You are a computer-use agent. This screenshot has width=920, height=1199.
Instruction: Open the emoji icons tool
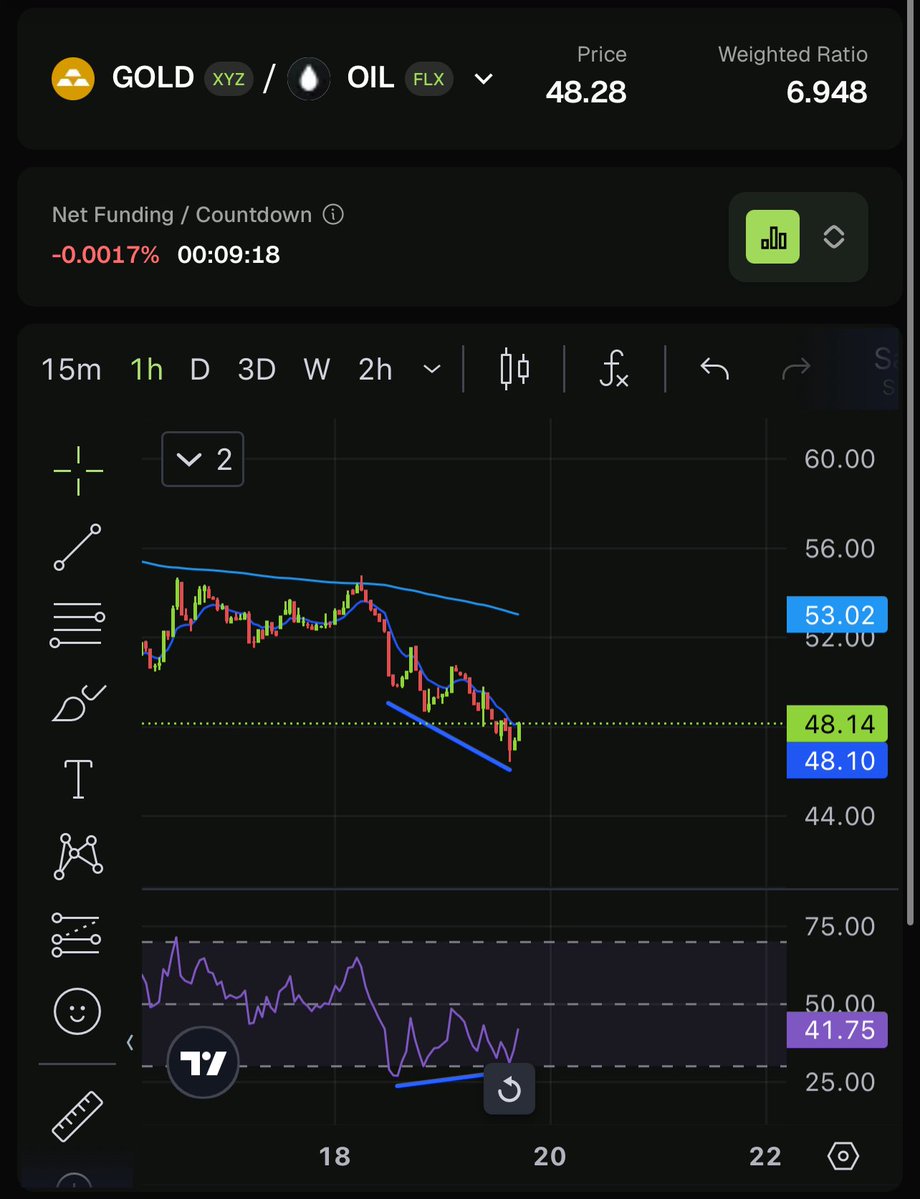[x=77, y=1012]
